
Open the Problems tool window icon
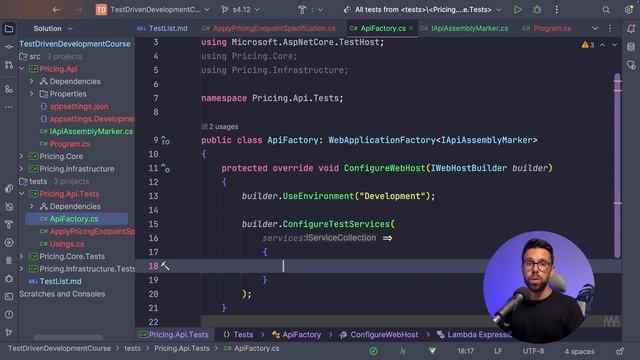pos(9,315)
